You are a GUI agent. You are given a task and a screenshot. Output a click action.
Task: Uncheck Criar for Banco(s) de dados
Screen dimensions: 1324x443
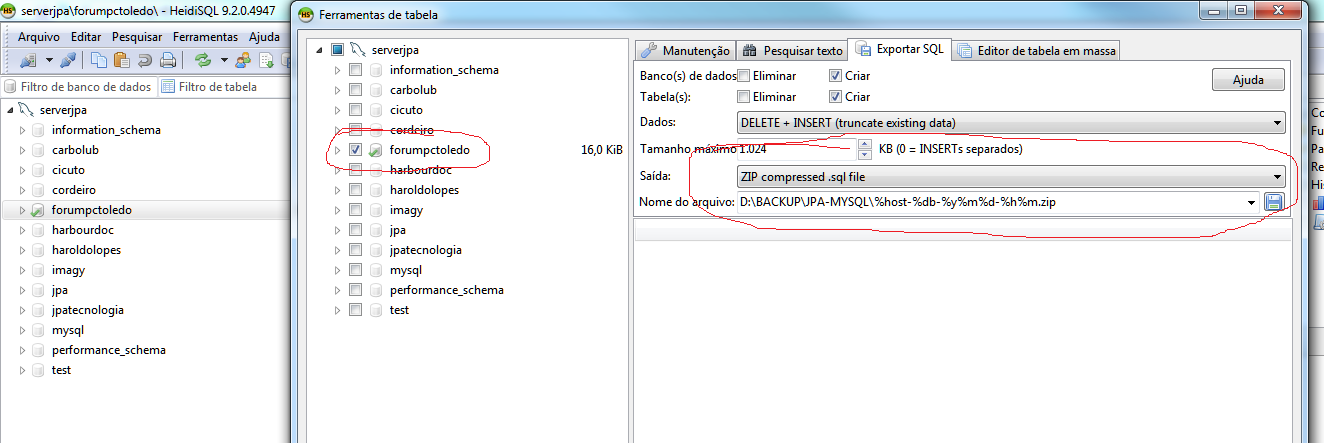[x=835, y=76]
